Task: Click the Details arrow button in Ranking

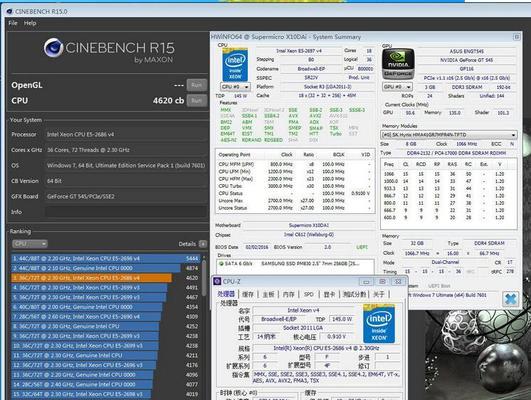Action: pyautogui.click(x=203, y=244)
